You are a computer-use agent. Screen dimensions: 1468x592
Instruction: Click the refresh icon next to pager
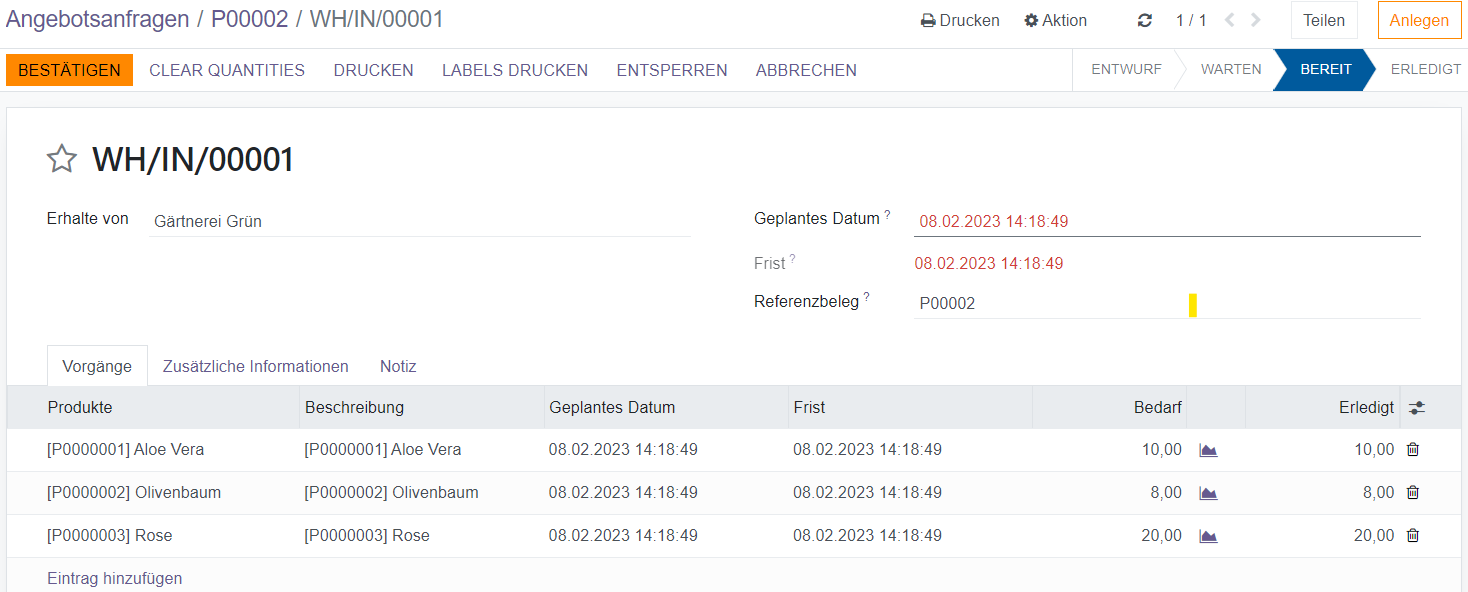coord(1145,20)
